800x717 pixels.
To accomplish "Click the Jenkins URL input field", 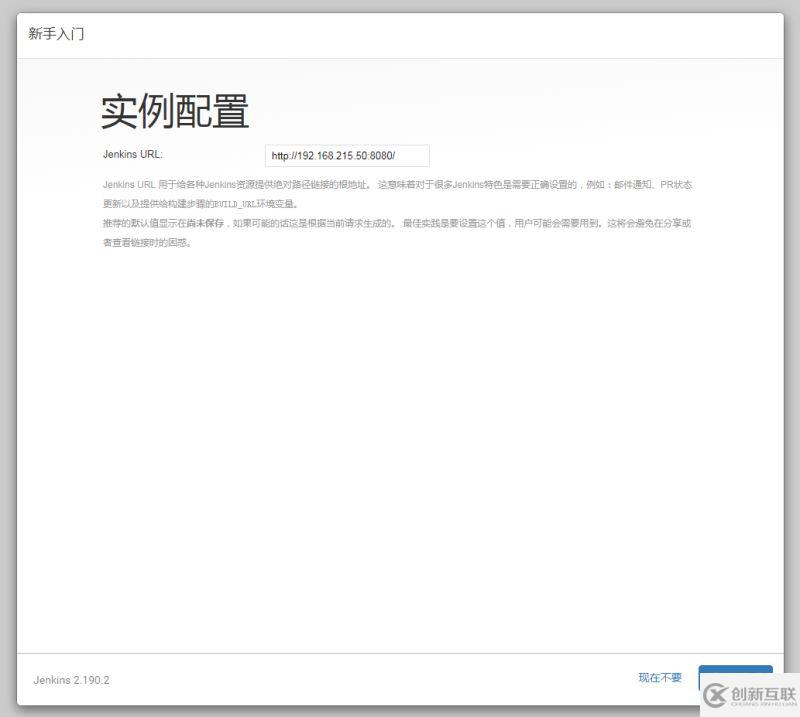I will point(347,156).
